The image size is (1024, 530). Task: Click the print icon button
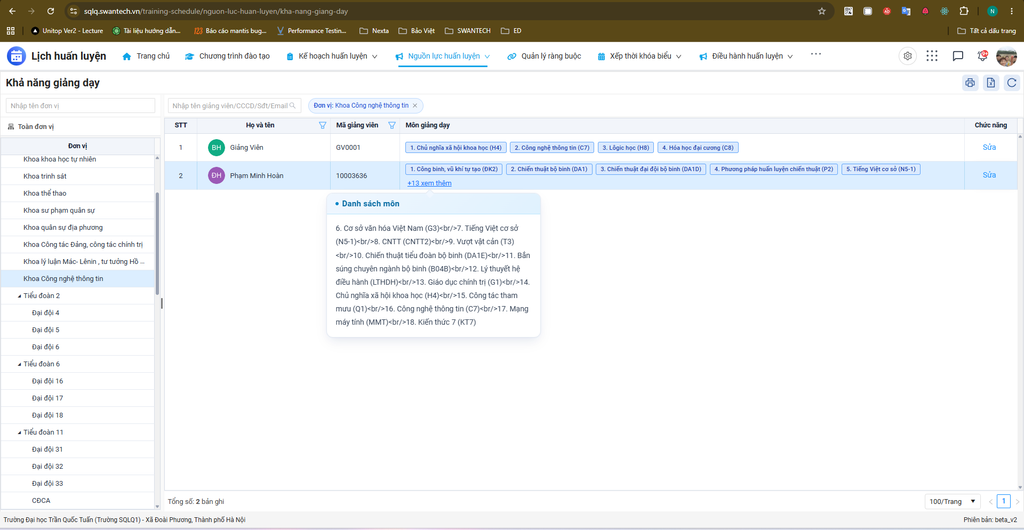click(x=970, y=83)
